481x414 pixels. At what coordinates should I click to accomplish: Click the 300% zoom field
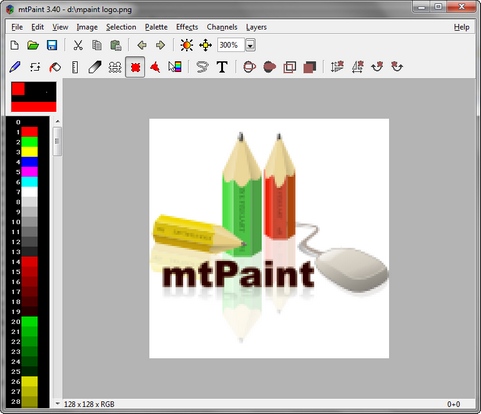click(x=231, y=45)
